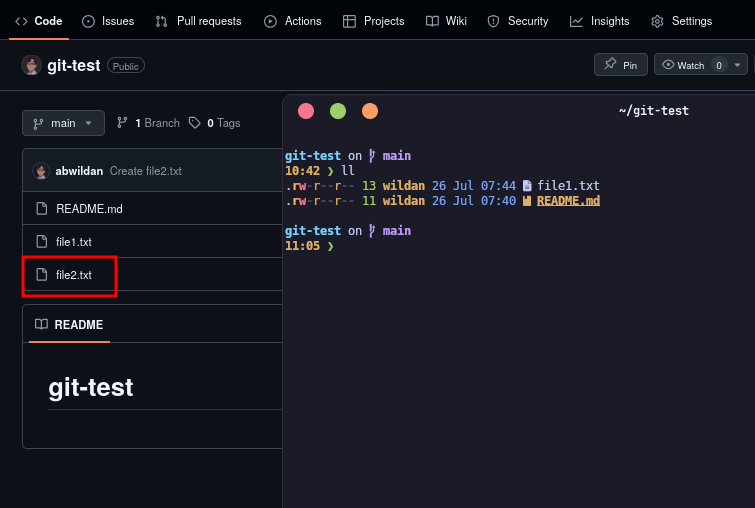Open the main branch selector dropdown
Viewport: 755px width, 508px height.
[63, 123]
